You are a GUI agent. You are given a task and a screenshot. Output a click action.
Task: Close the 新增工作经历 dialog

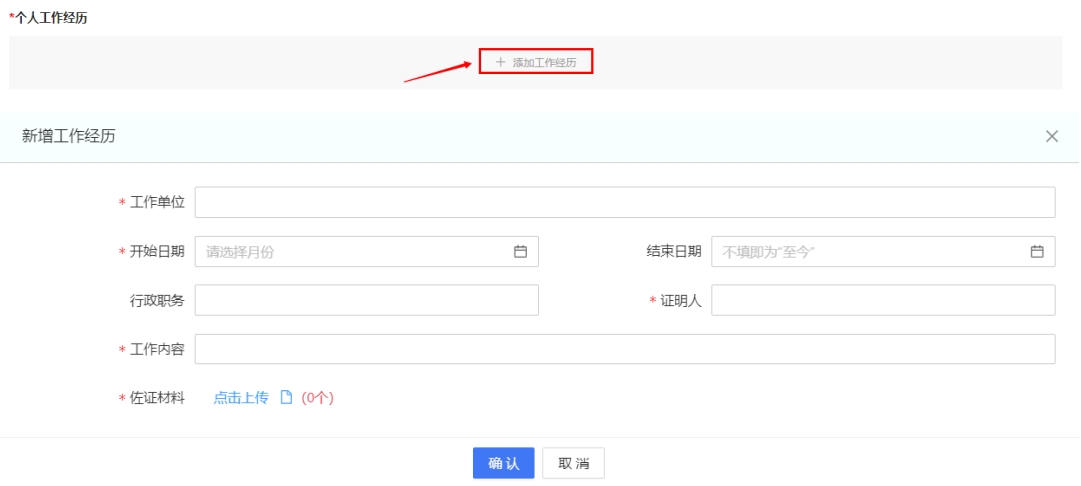click(1051, 136)
